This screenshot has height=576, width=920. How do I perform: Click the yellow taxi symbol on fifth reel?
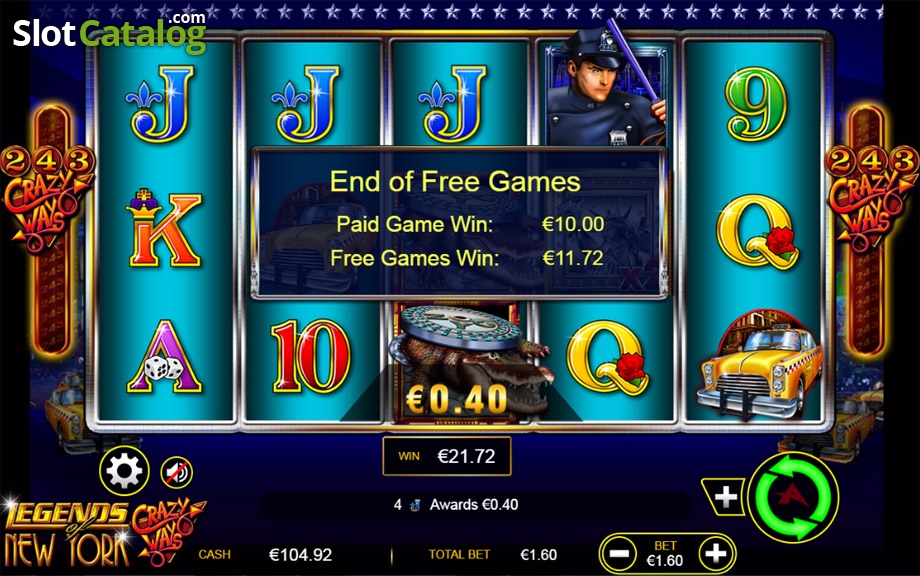point(757,365)
